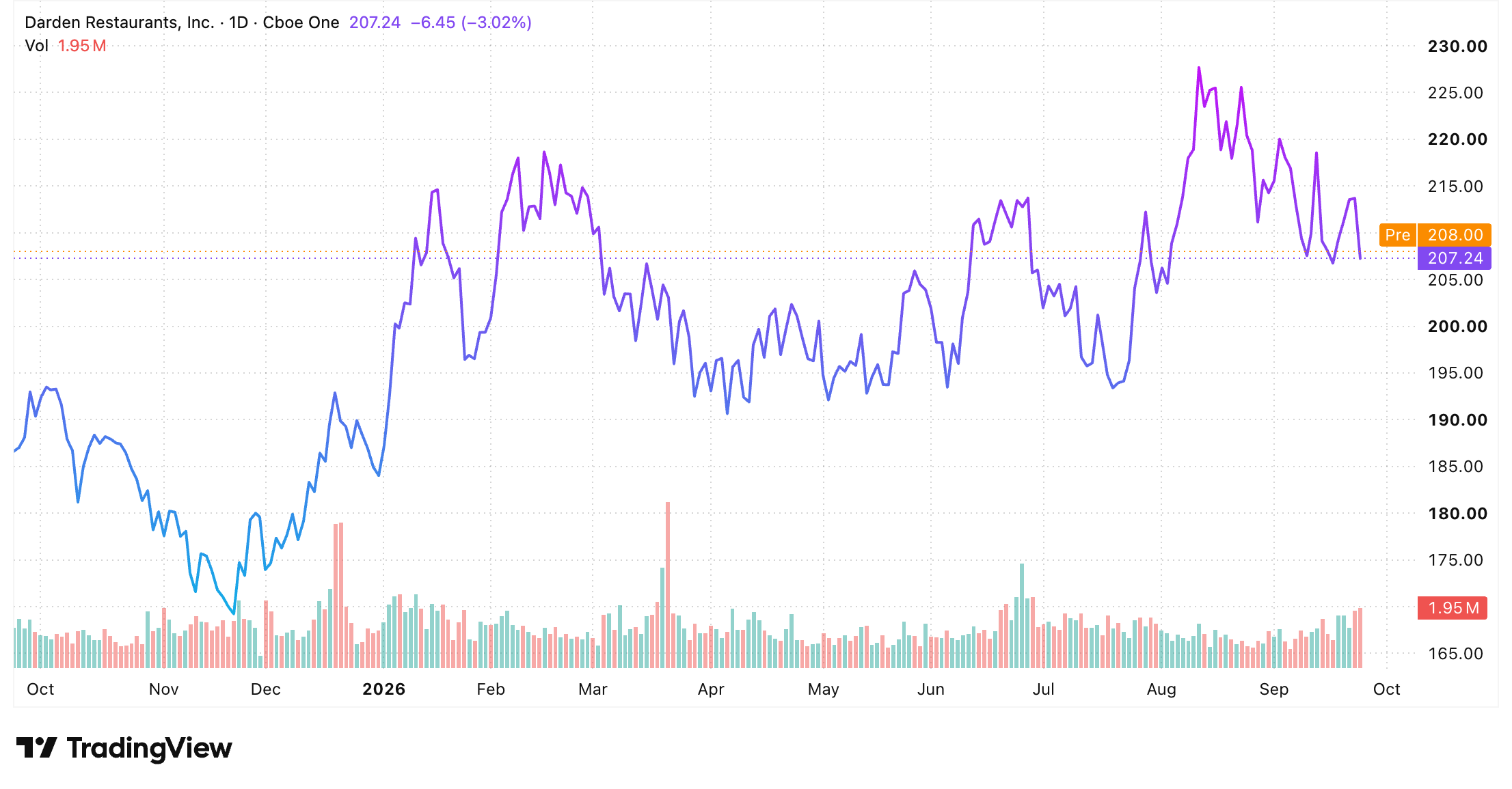Click the 190.00 price axis label
The image size is (1512, 789).
click(1457, 420)
